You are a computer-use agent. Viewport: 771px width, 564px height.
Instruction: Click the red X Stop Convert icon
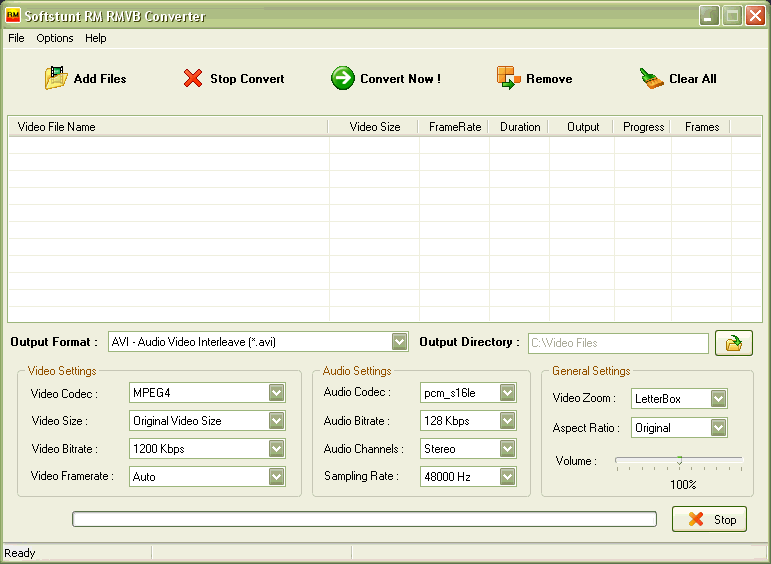pyautogui.click(x=193, y=78)
